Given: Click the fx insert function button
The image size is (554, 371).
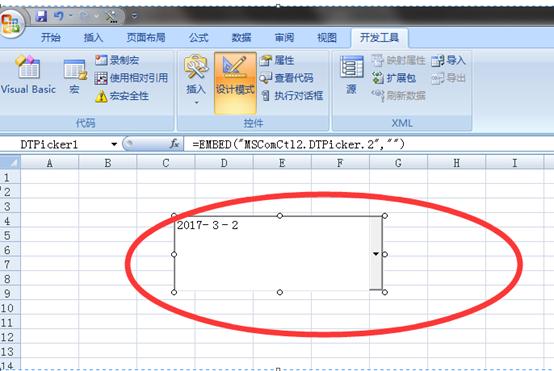Looking at the screenshot, I should click(x=174, y=144).
